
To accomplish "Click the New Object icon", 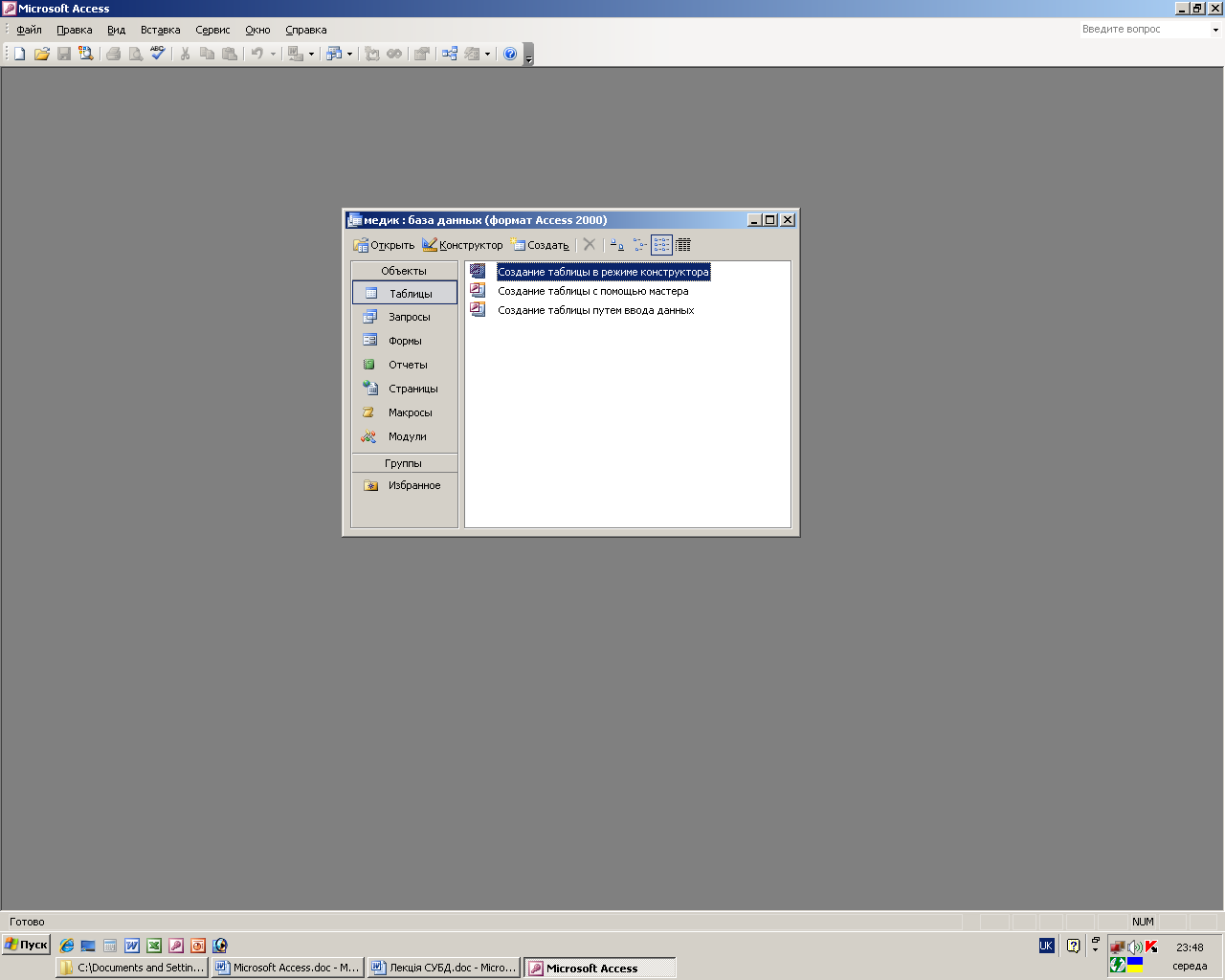I will (472, 54).
